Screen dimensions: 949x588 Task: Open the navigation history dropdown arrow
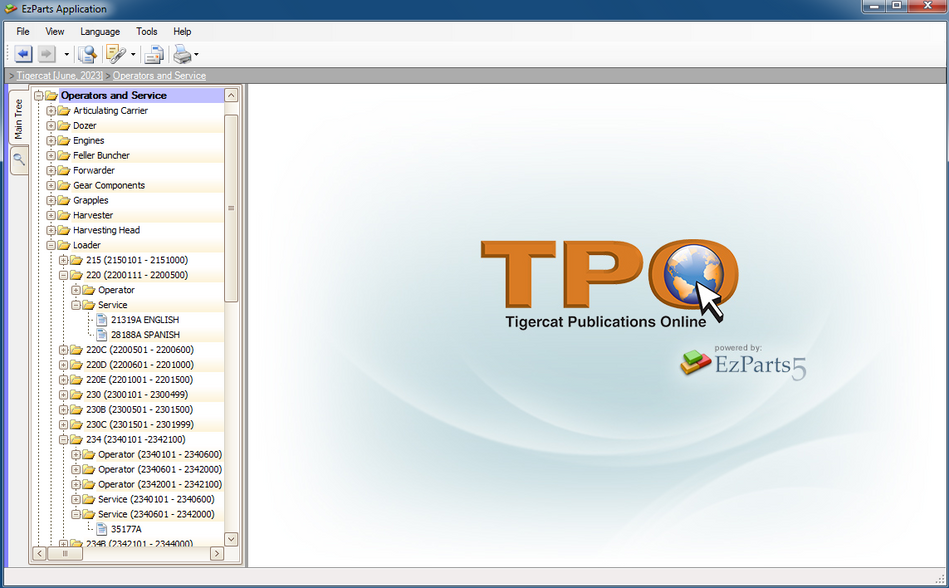click(66, 55)
